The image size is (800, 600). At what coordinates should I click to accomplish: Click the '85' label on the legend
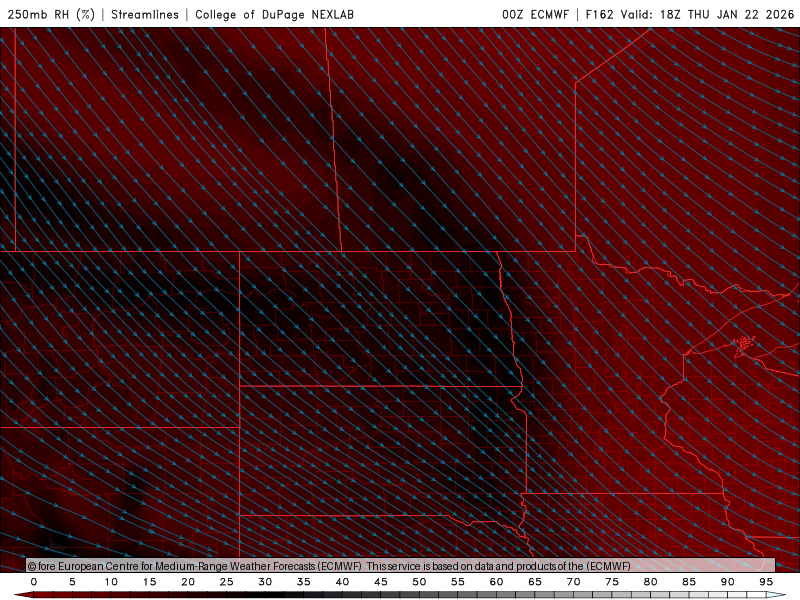pyautogui.click(x=689, y=582)
